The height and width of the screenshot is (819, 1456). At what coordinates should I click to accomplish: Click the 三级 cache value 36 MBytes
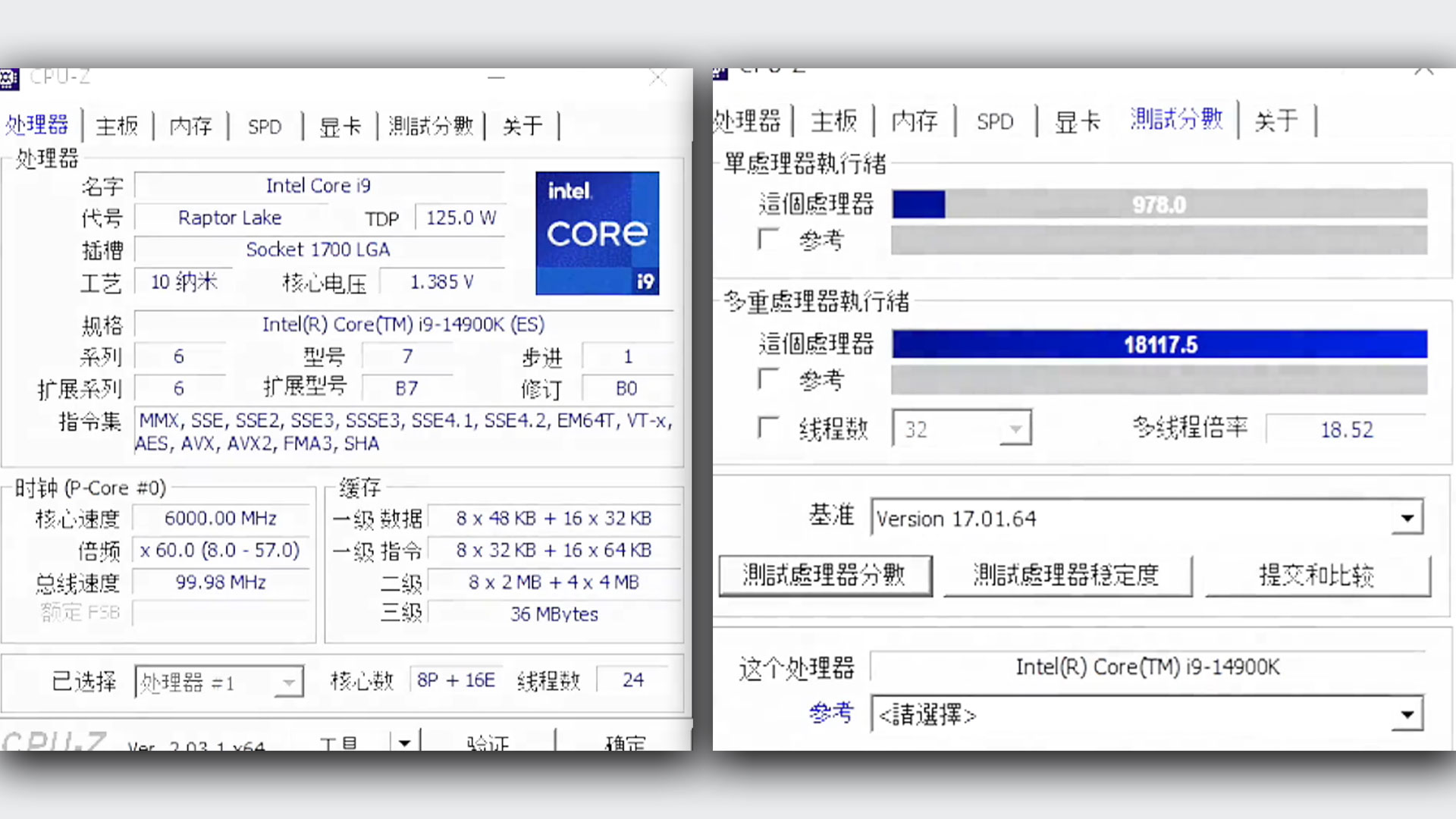(x=554, y=613)
